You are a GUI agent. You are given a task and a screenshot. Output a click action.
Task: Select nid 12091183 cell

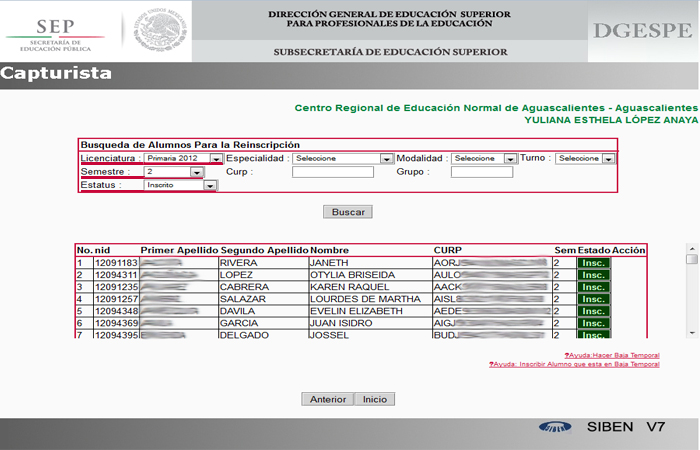tap(116, 263)
